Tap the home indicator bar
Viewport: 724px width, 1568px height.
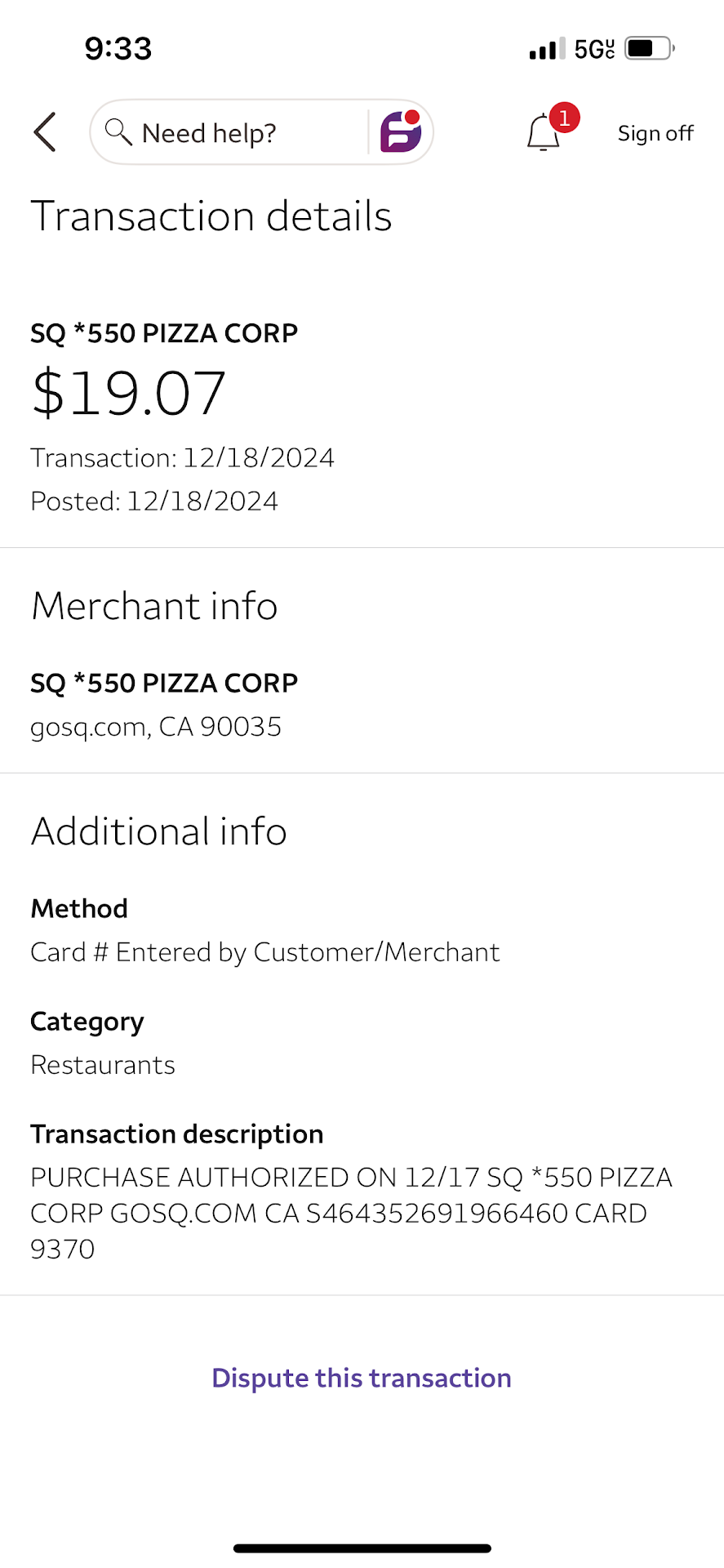pyautogui.click(x=362, y=1548)
